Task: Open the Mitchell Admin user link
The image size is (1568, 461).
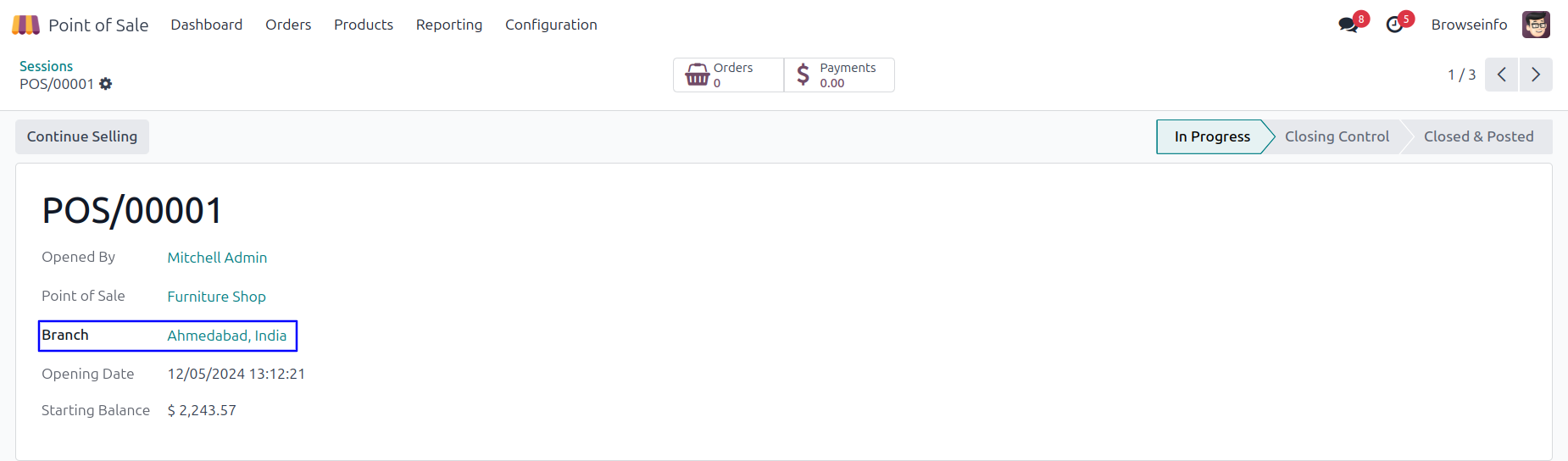Action: pyautogui.click(x=217, y=258)
